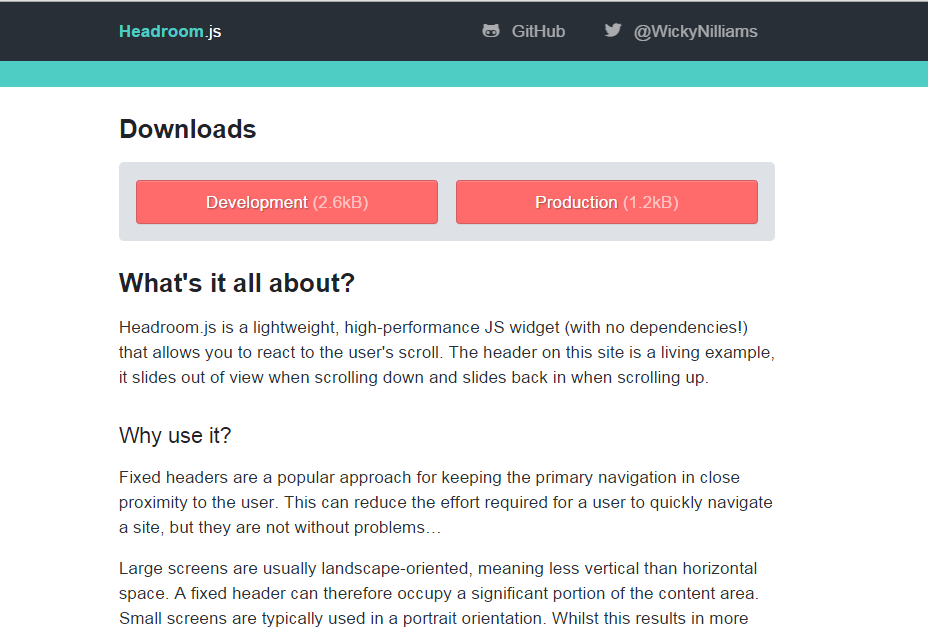Click the (1.2kB) size label
Image resolution: width=928 pixels, height=640 pixels.
[x=651, y=202]
